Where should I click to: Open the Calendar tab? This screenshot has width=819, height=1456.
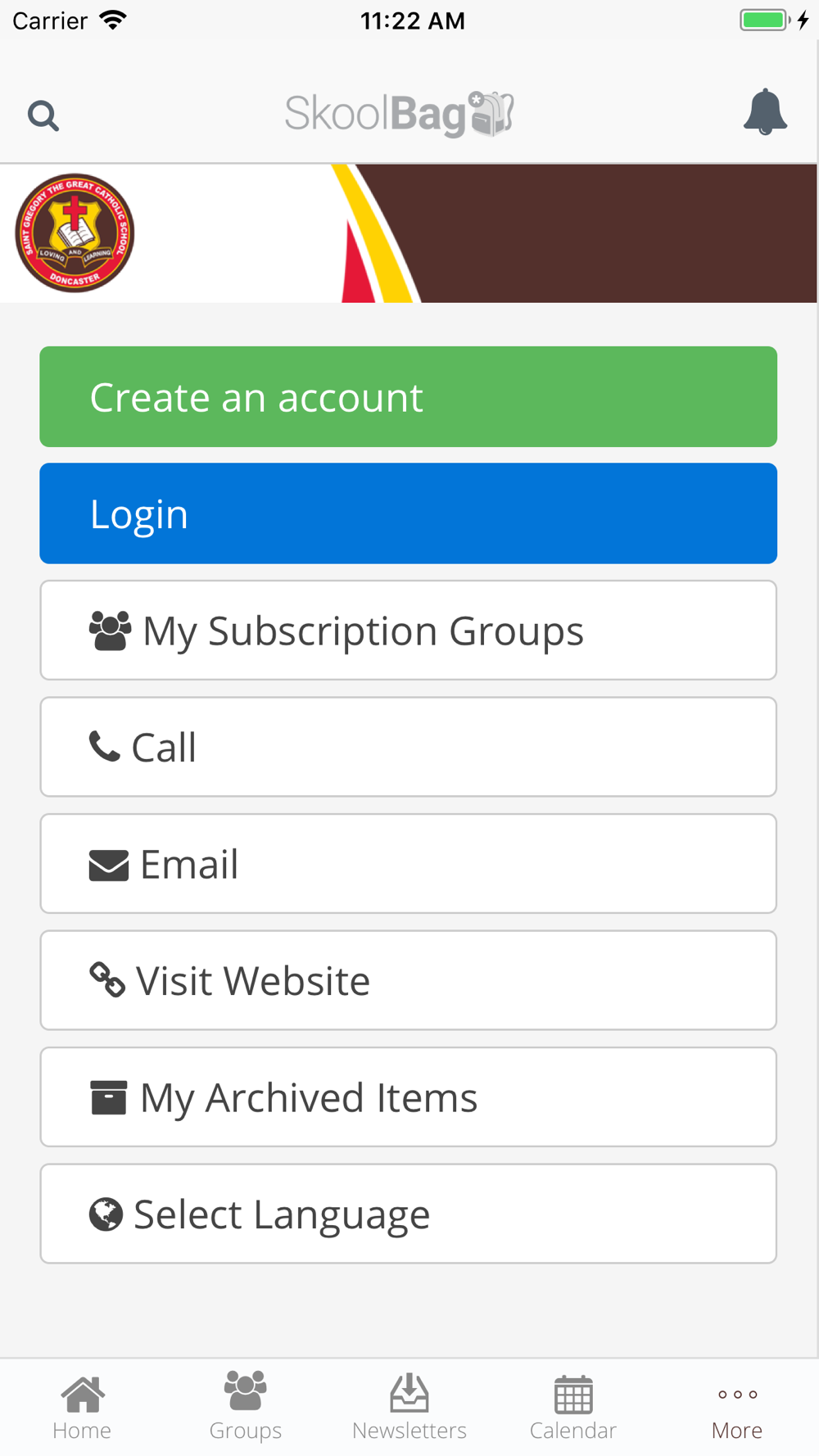[573, 1409]
